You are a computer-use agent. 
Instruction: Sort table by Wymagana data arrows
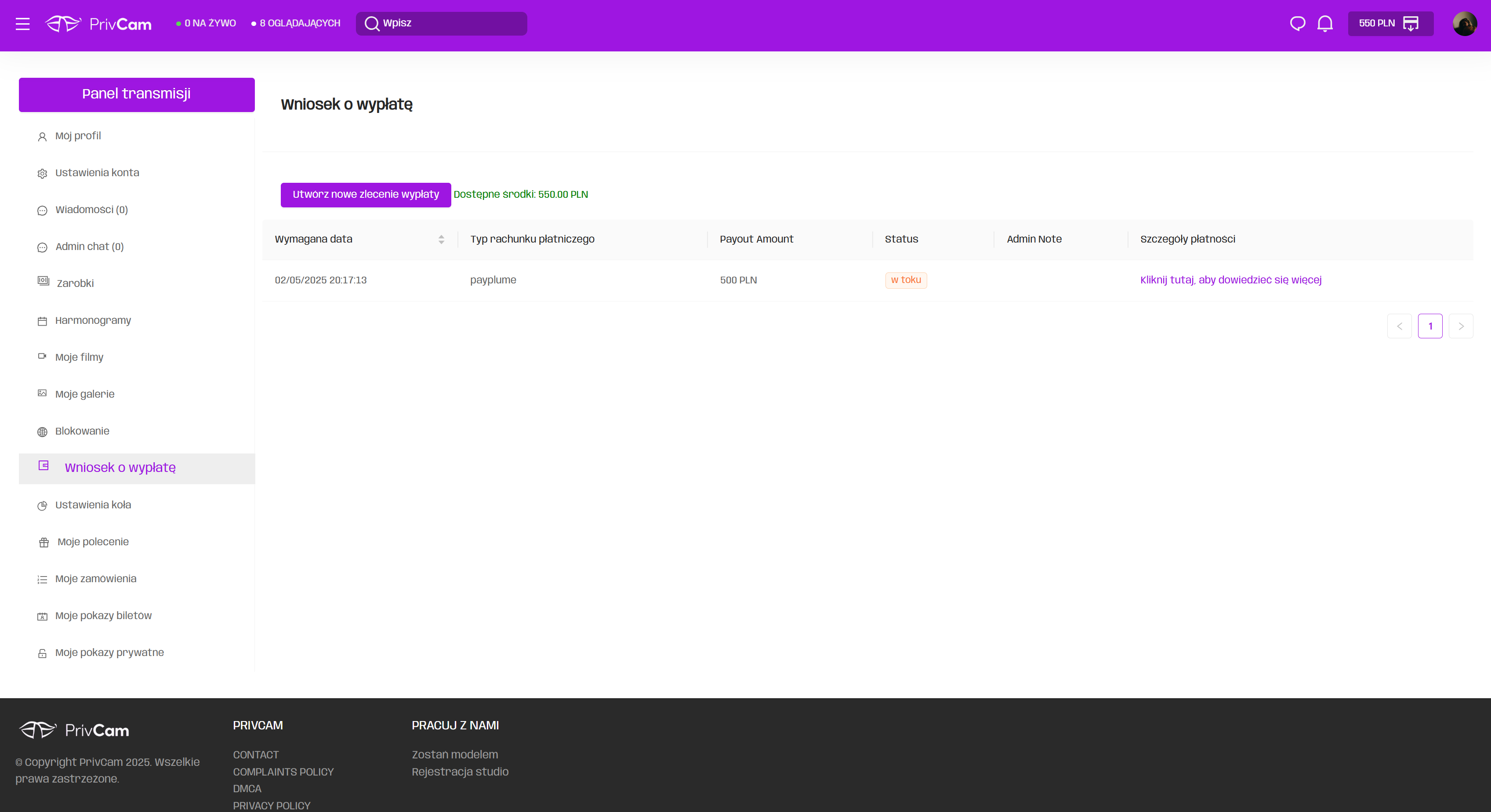click(x=441, y=239)
